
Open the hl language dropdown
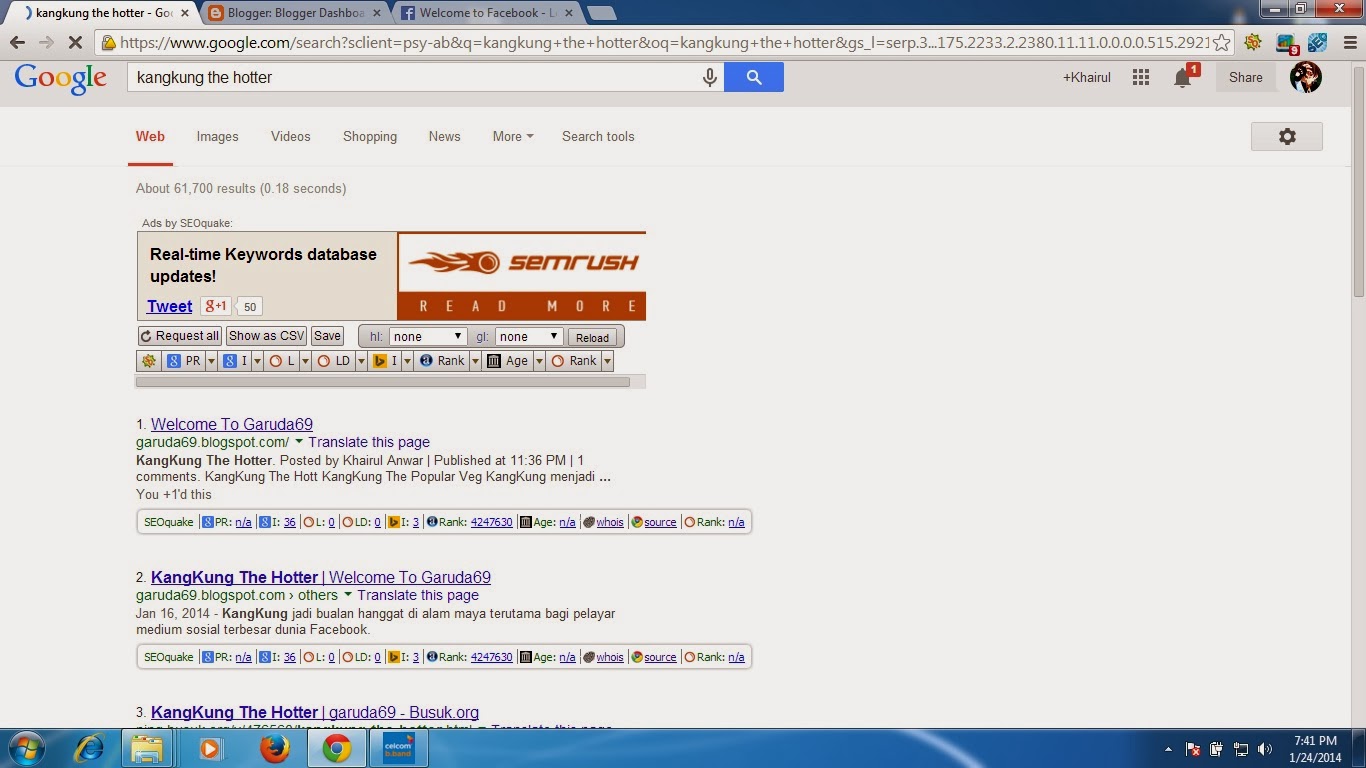(x=427, y=337)
